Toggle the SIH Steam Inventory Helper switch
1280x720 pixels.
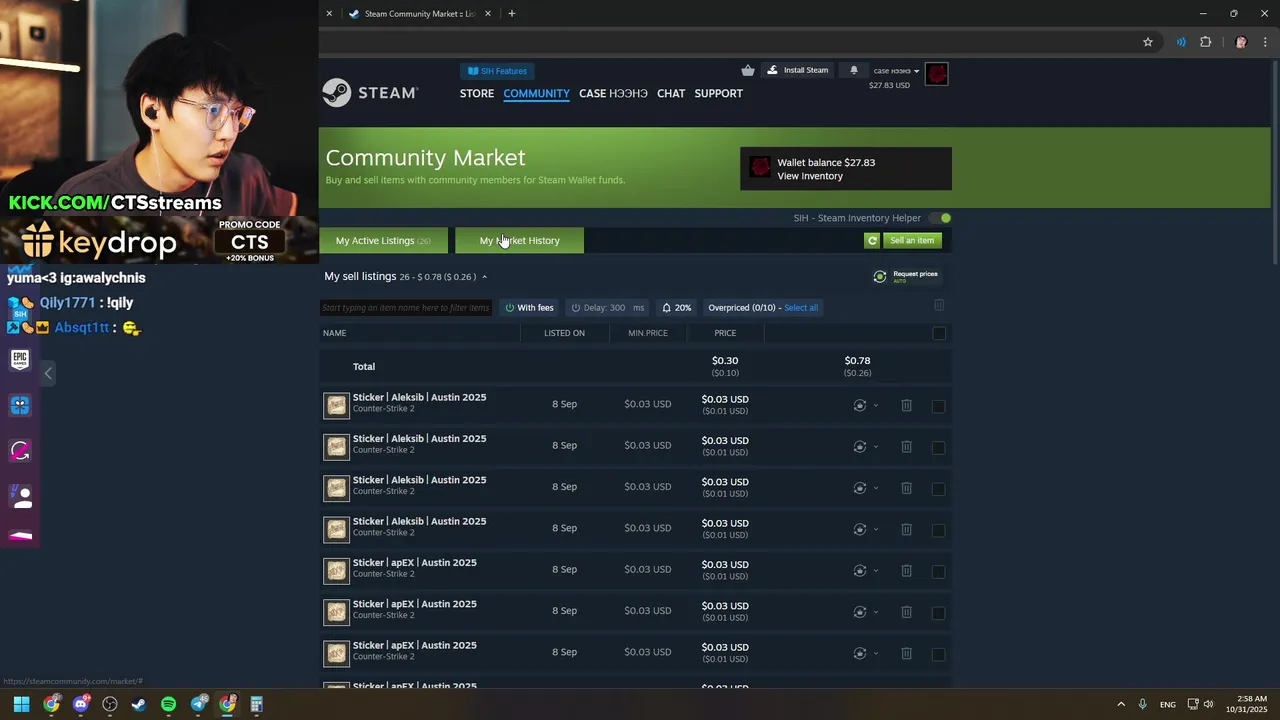(939, 218)
